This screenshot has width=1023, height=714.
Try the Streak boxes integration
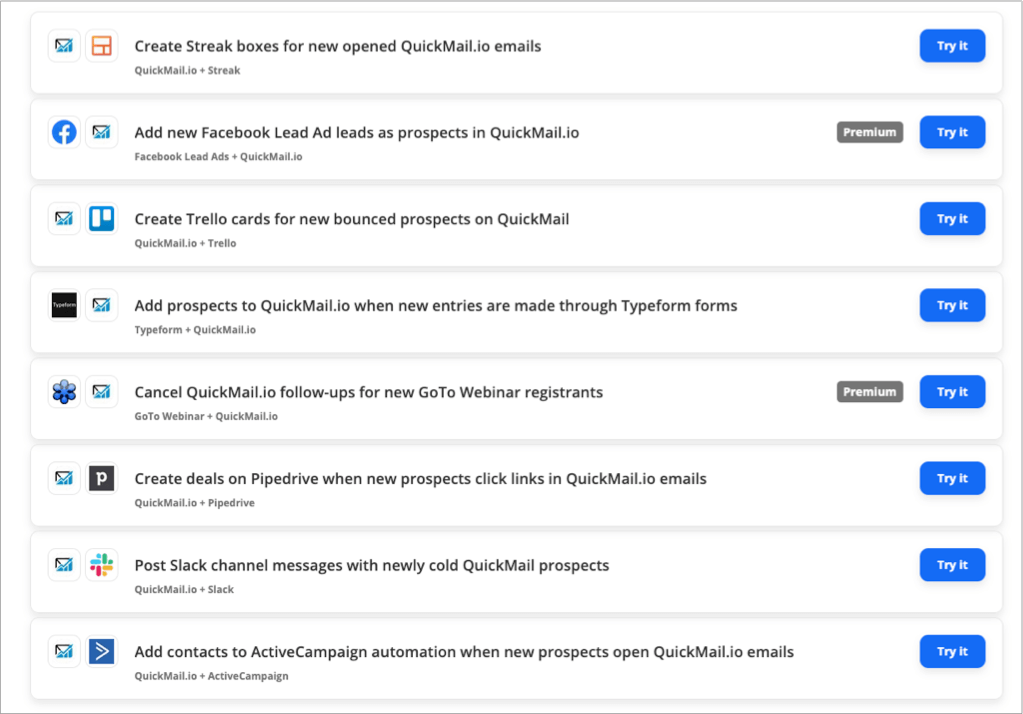(x=952, y=46)
